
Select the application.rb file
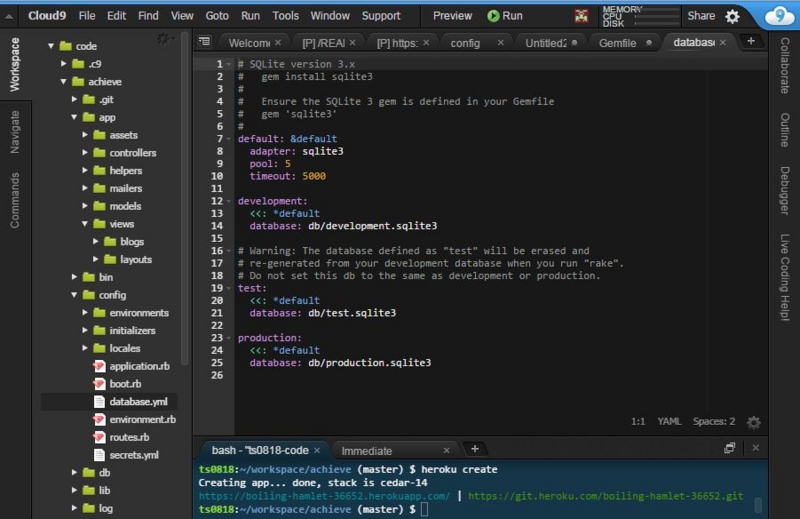point(139,366)
